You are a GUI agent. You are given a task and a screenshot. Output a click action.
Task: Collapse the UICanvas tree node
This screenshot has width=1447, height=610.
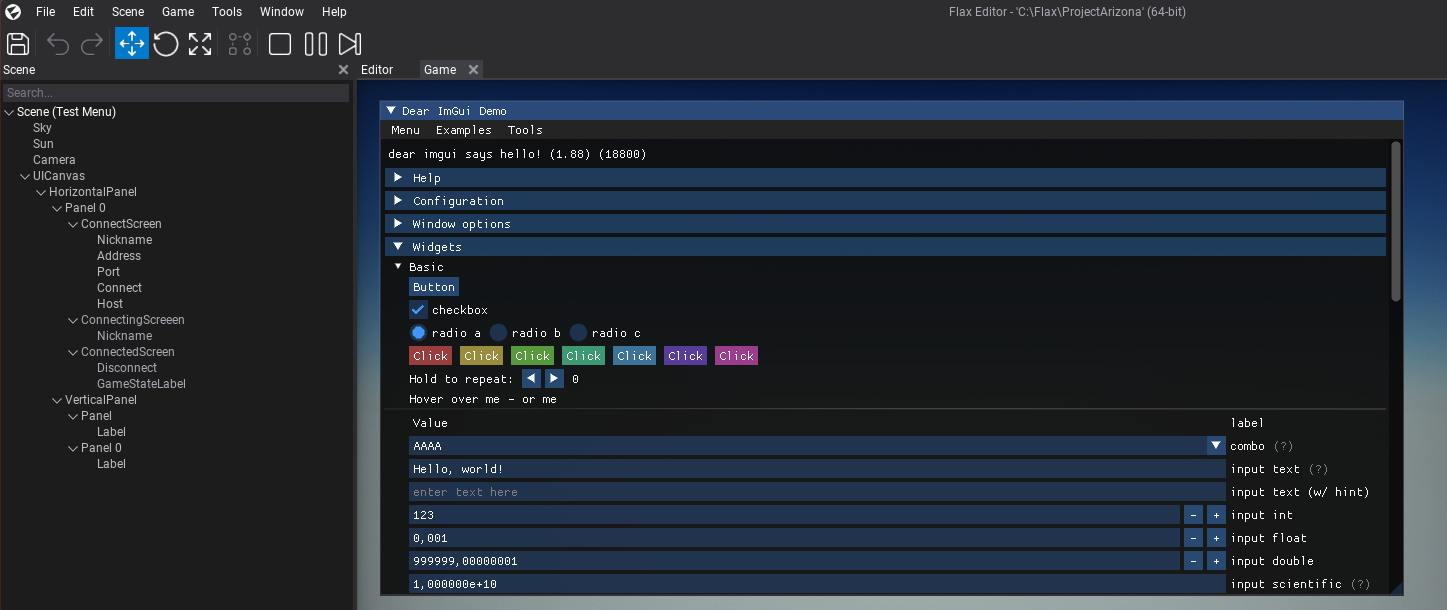point(25,176)
